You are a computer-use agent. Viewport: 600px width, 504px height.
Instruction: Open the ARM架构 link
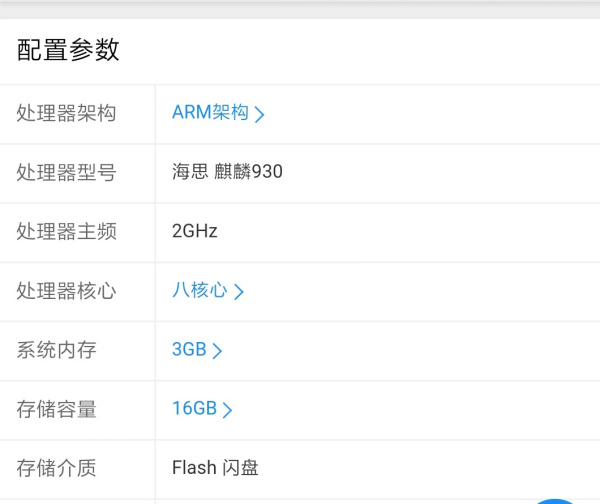click(210, 113)
